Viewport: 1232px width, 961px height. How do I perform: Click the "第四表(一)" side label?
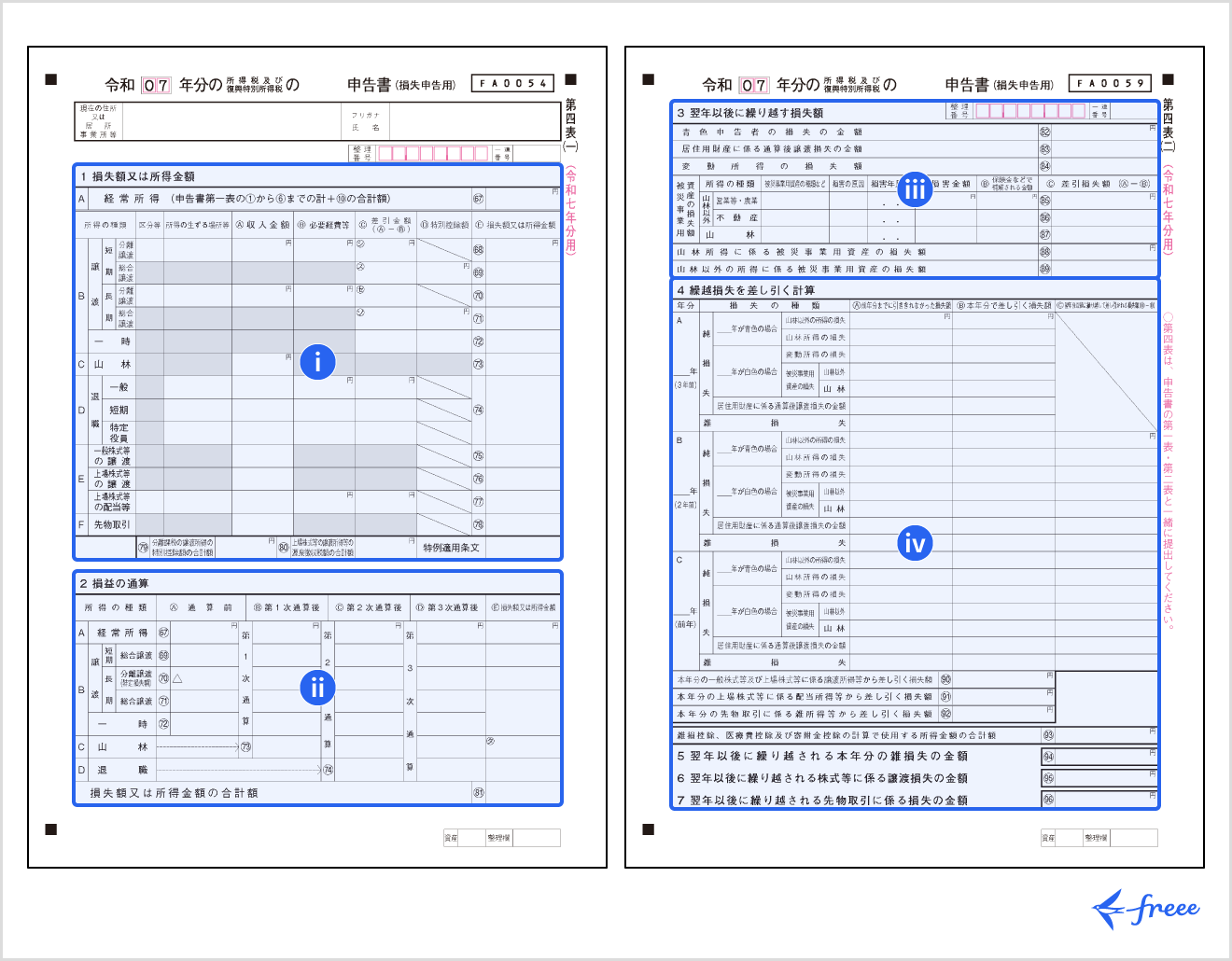(x=570, y=125)
